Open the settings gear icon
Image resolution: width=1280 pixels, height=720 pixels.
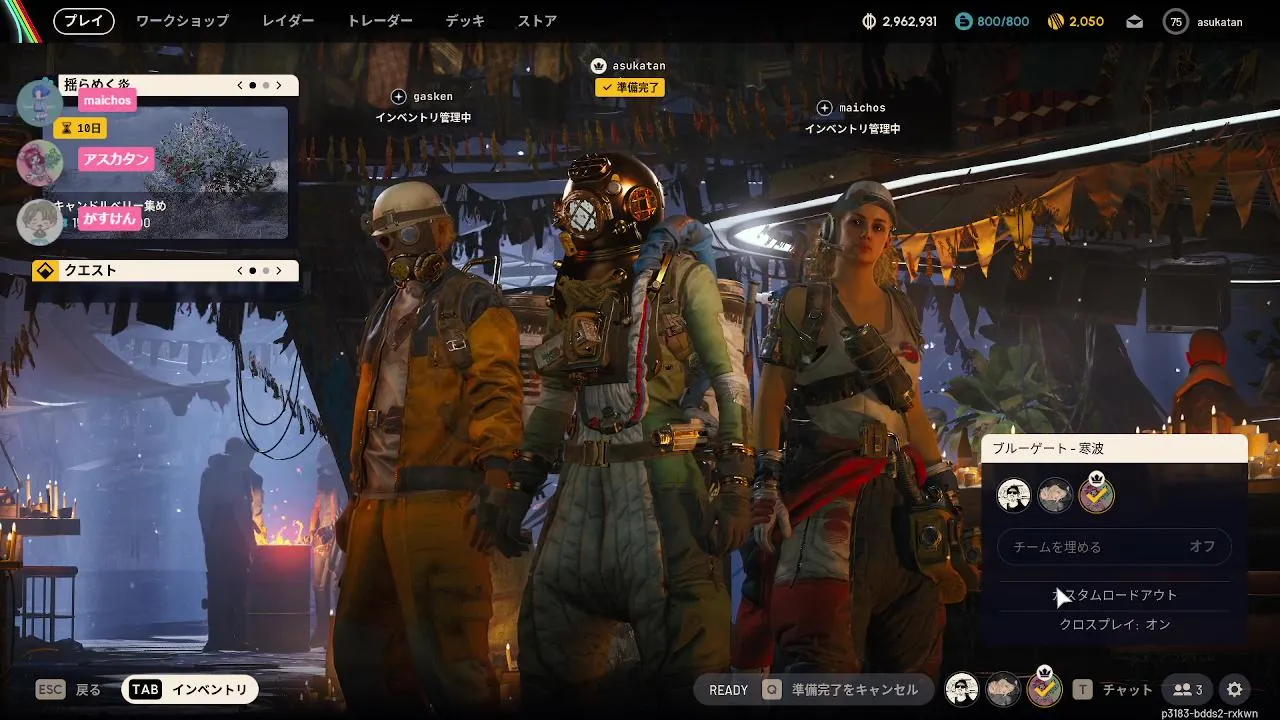1235,689
